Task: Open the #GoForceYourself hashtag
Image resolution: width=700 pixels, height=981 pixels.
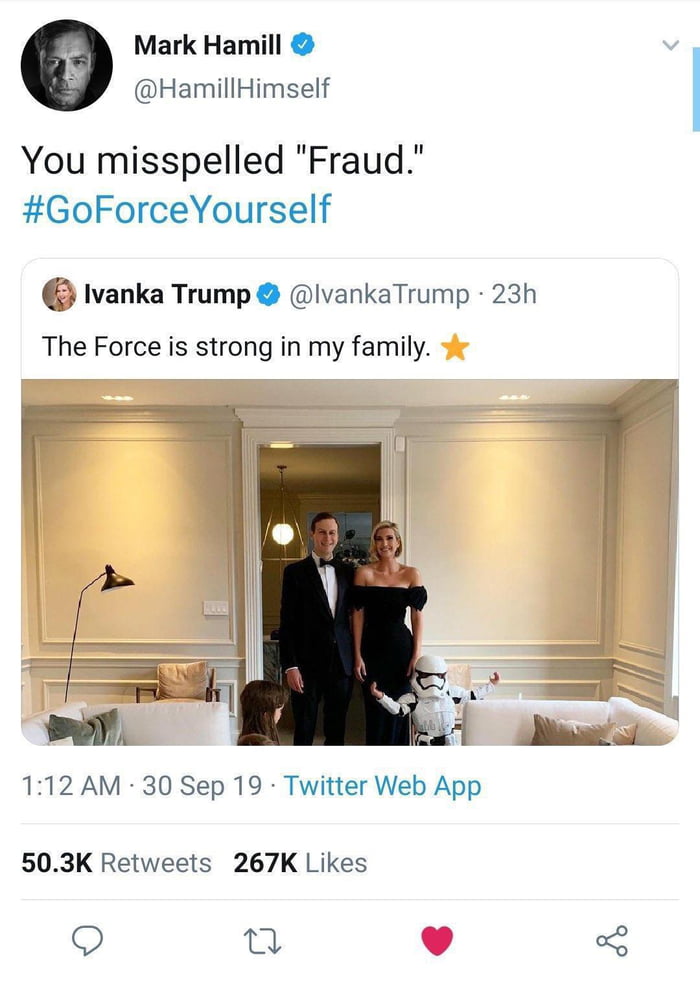Action: point(175,210)
